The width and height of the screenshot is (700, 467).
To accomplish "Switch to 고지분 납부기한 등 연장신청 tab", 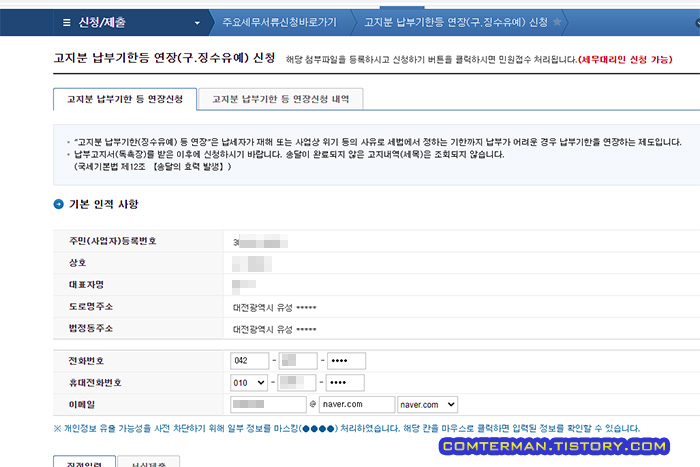I will point(125,99).
